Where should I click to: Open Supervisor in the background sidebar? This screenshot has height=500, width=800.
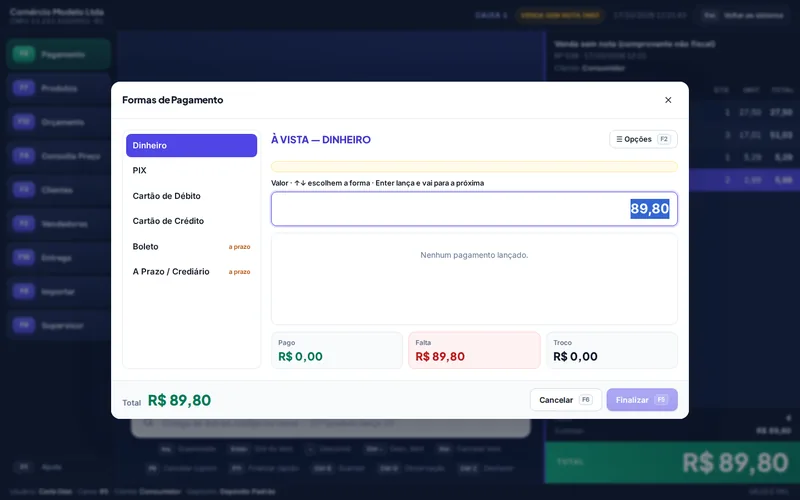click(x=59, y=325)
